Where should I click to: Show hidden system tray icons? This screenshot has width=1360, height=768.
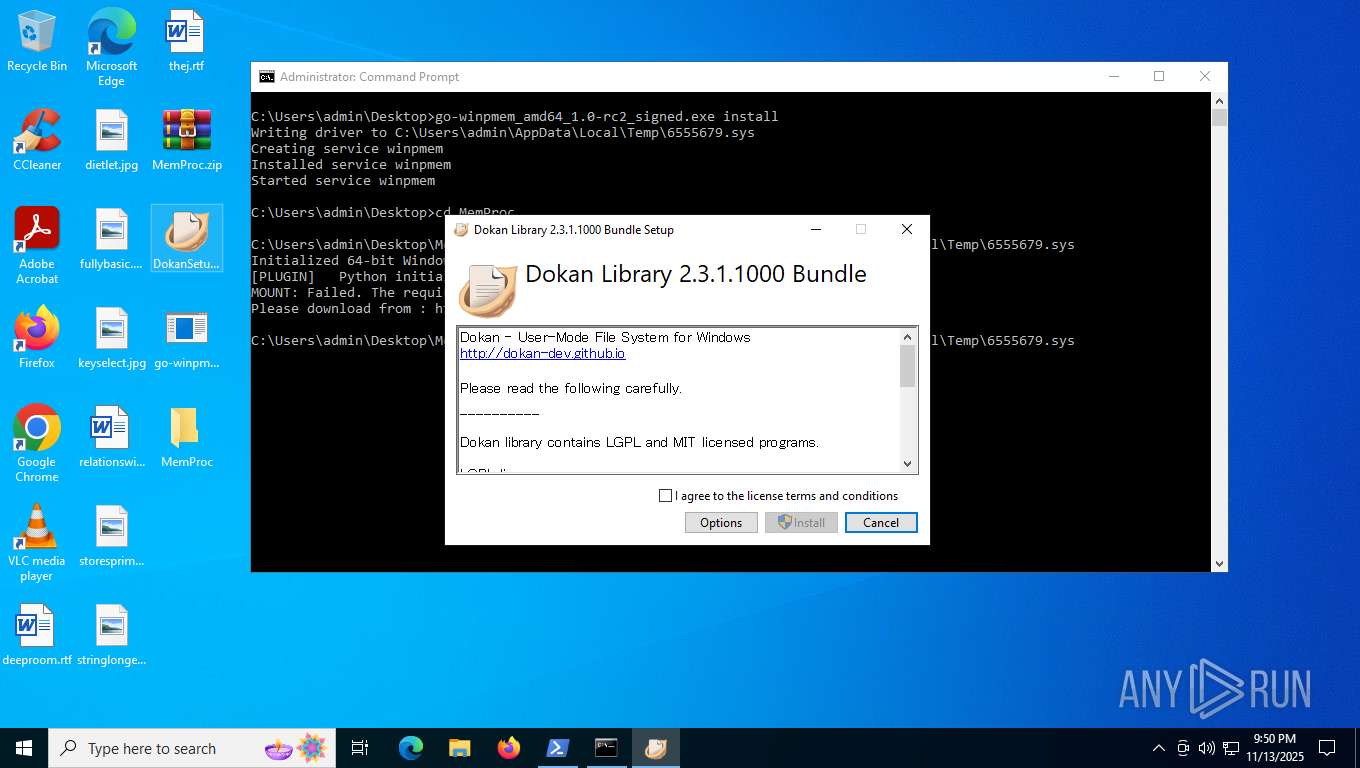click(x=1159, y=748)
